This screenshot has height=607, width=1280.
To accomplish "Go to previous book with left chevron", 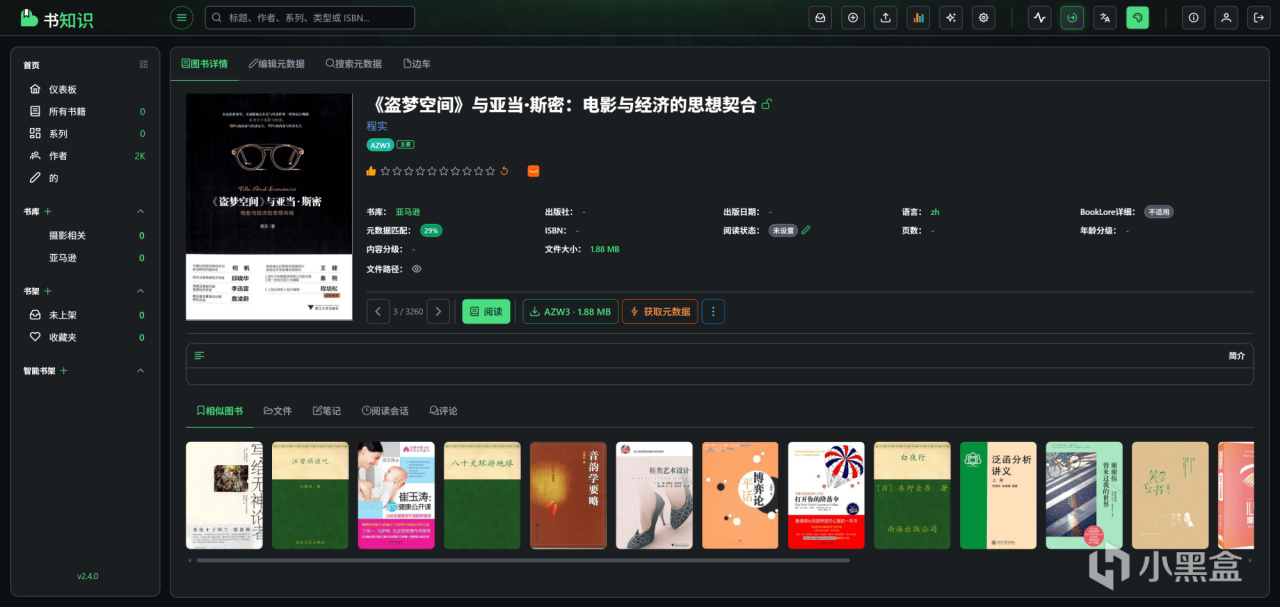I will tap(378, 311).
